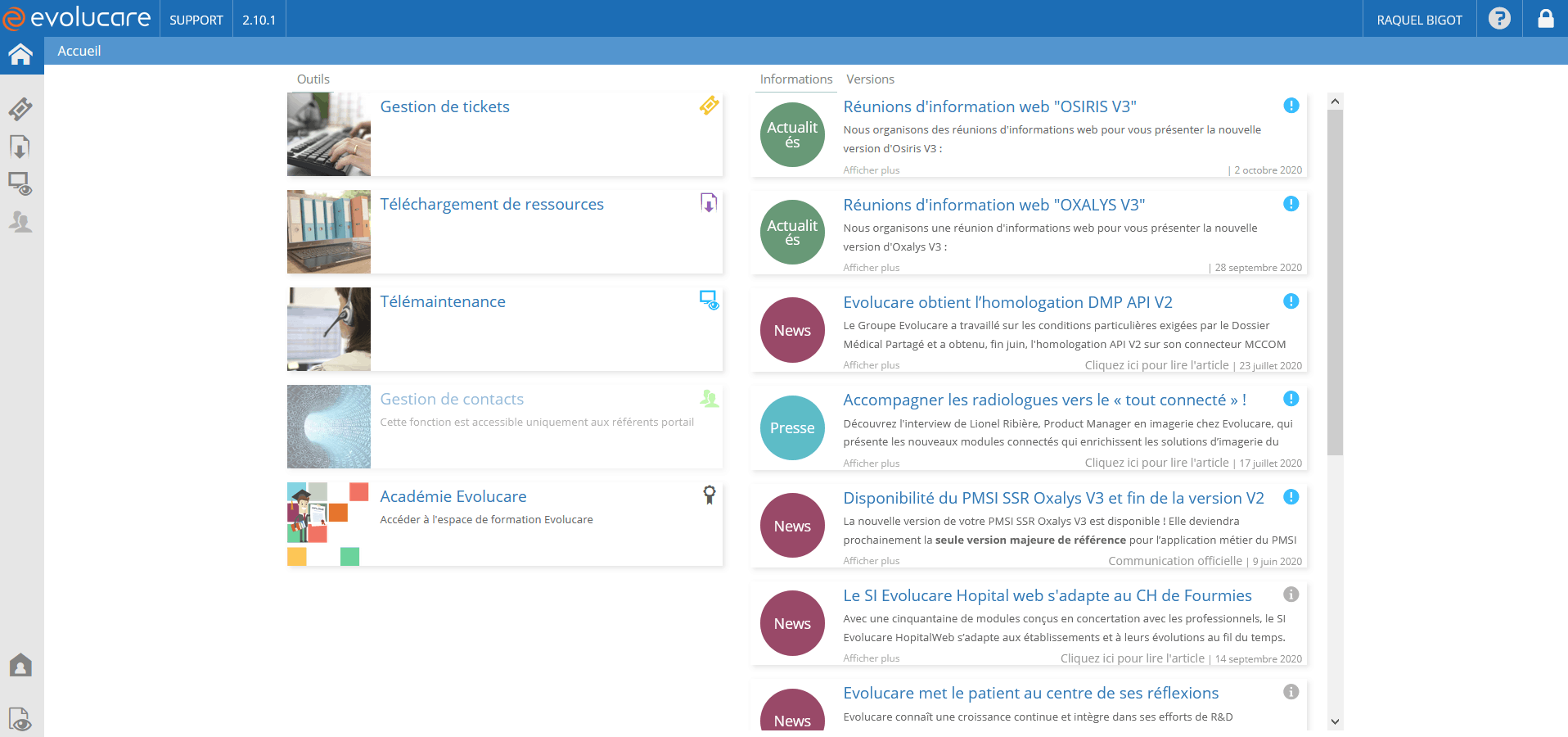Click Actualités badge for OSIRIS V3
1568x737 pixels.
[x=792, y=134]
